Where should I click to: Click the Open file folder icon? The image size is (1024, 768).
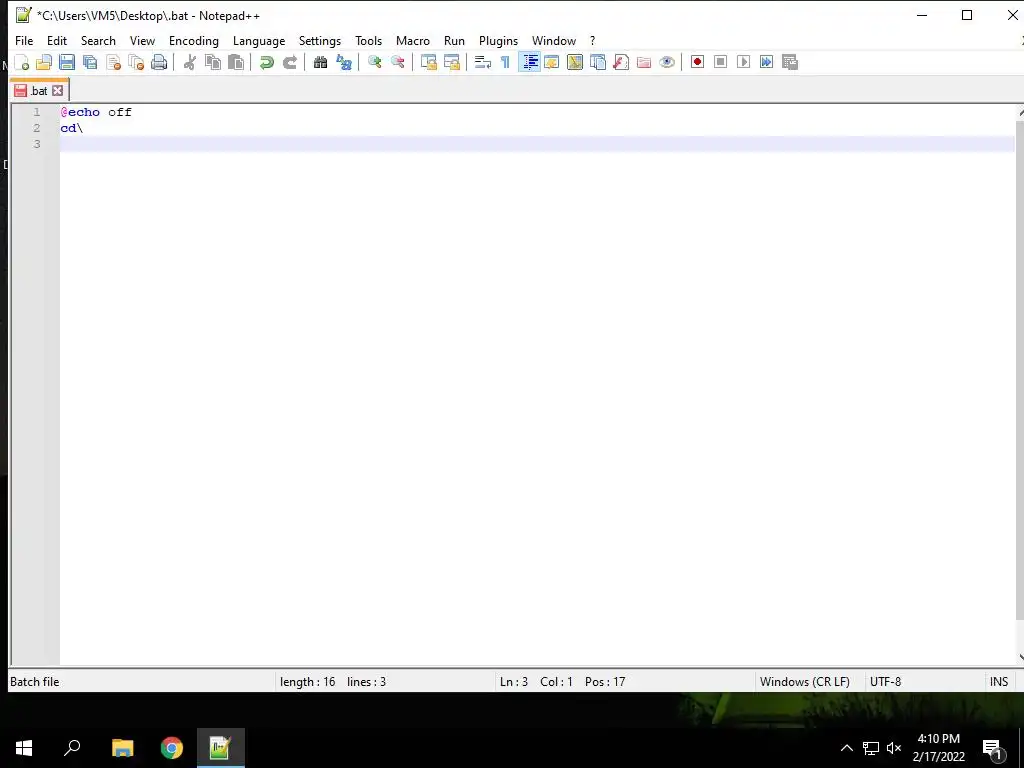(x=44, y=62)
